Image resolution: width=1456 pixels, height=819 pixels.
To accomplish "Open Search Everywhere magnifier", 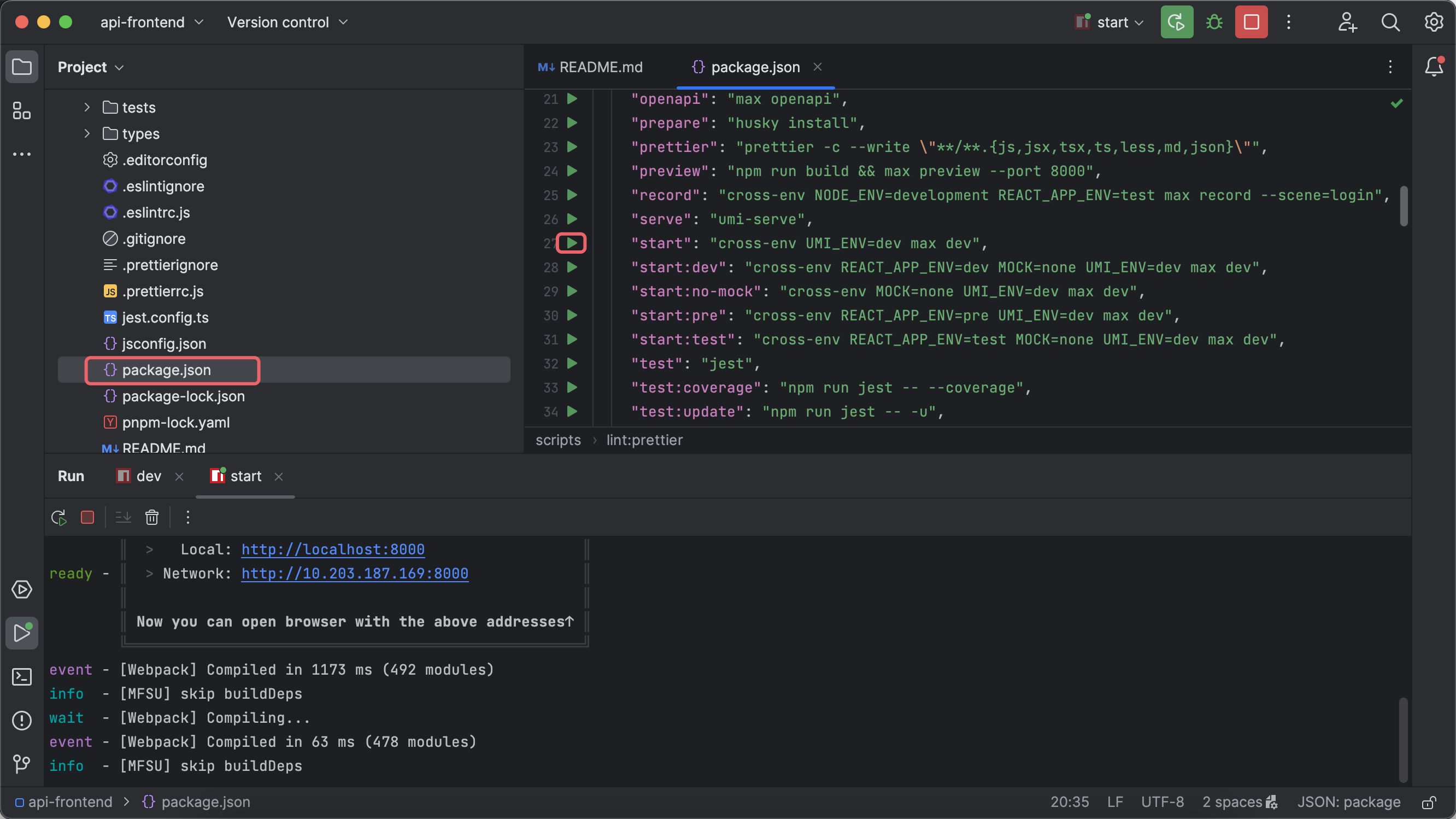I will [1390, 22].
